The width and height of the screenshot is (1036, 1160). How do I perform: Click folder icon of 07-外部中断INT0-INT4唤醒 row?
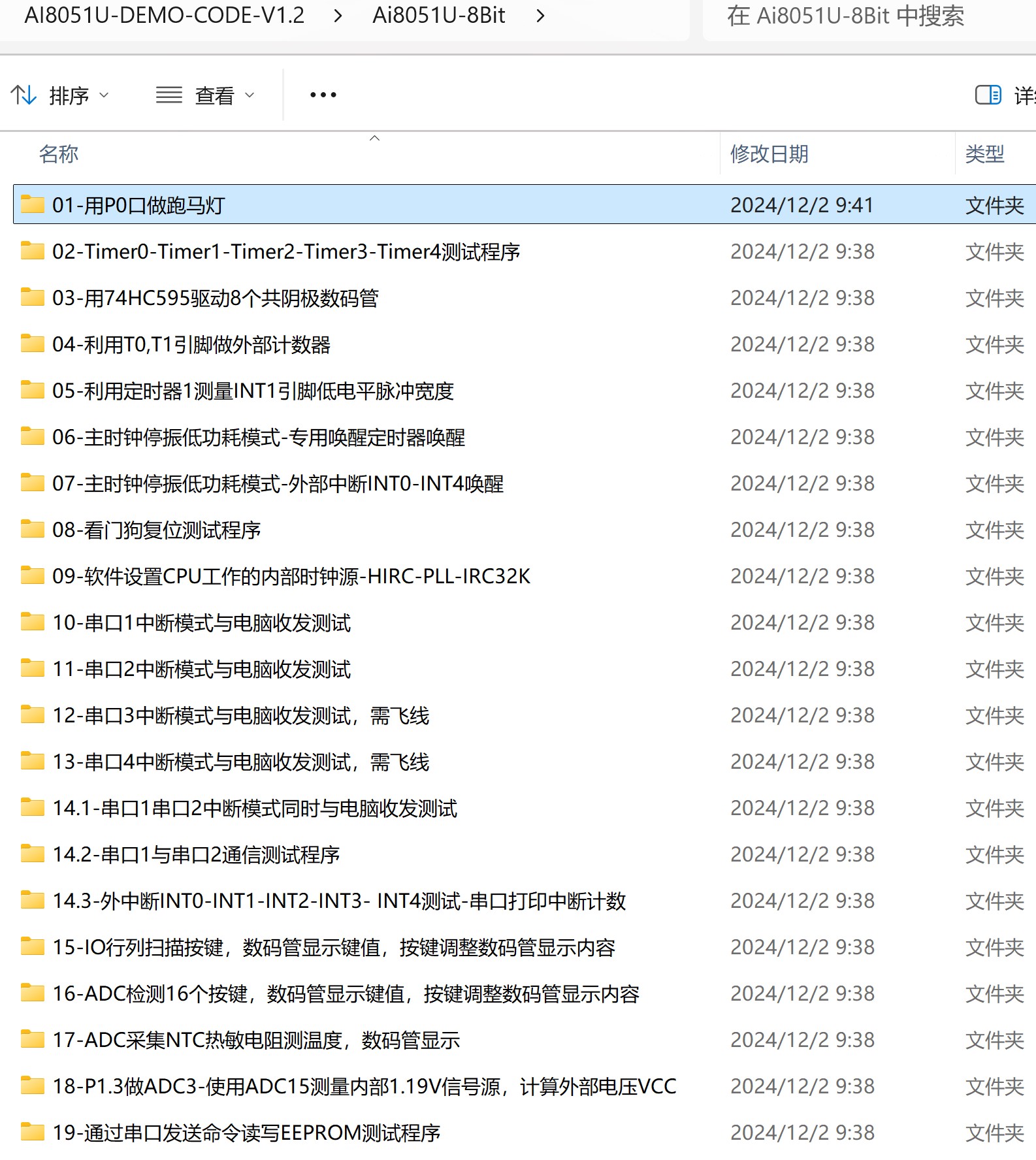[32, 482]
